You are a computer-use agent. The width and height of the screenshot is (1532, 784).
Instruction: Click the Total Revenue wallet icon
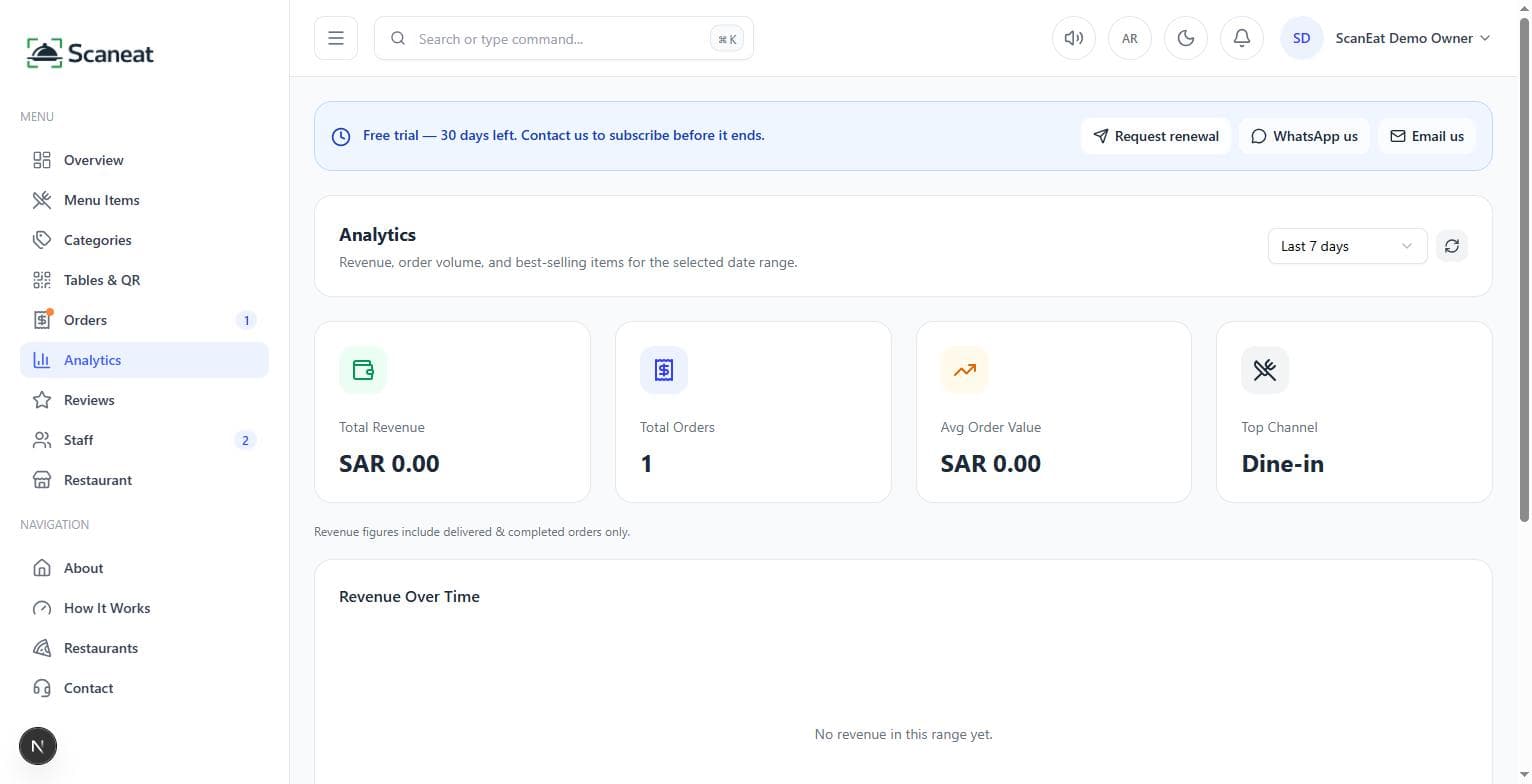(x=363, y=370)
